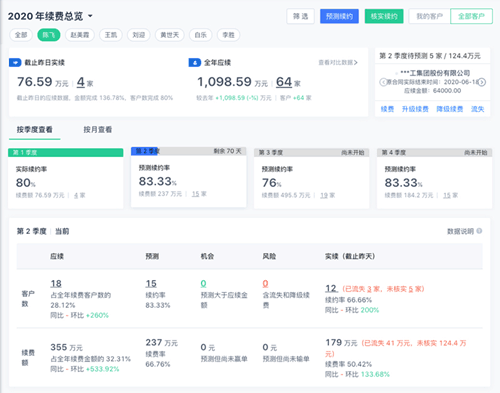
Task: Click the 全年应续 blue icon
Action: pos(195,63)
